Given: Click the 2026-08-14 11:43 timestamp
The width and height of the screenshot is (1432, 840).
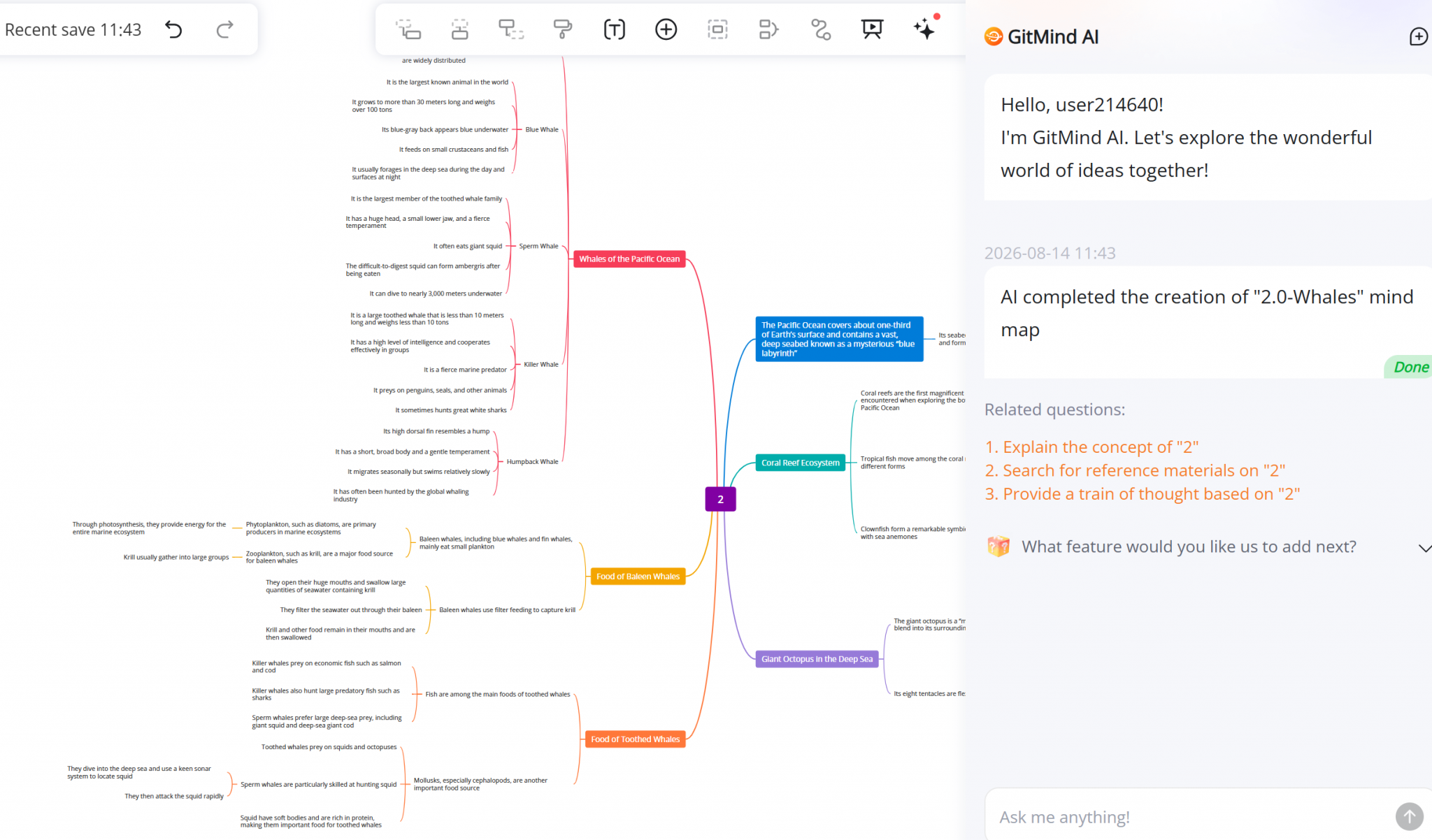Looking at the screenshot, I should (x=1050, y=253).
